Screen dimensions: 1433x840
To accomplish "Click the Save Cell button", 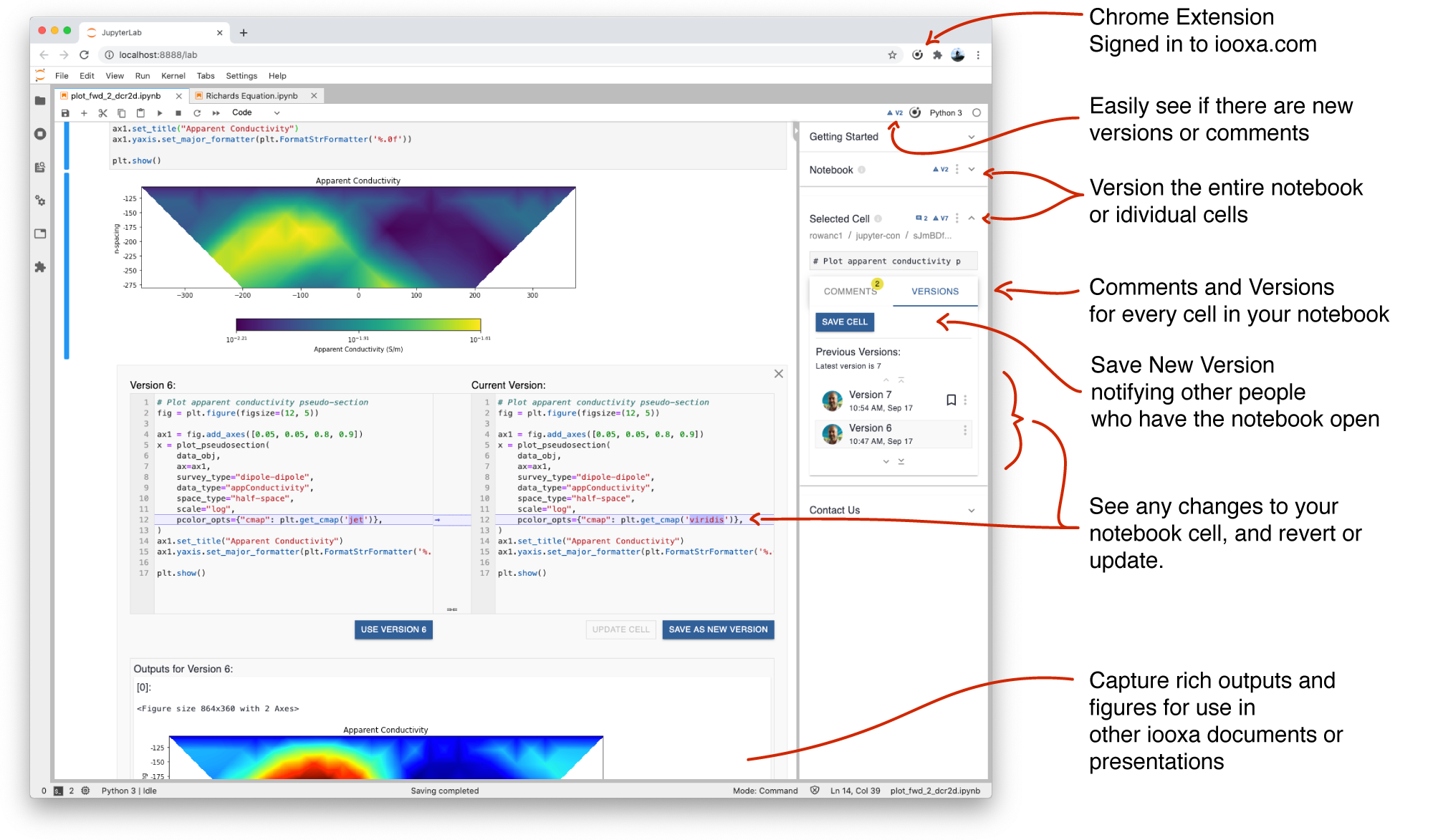I will (845, 322).
